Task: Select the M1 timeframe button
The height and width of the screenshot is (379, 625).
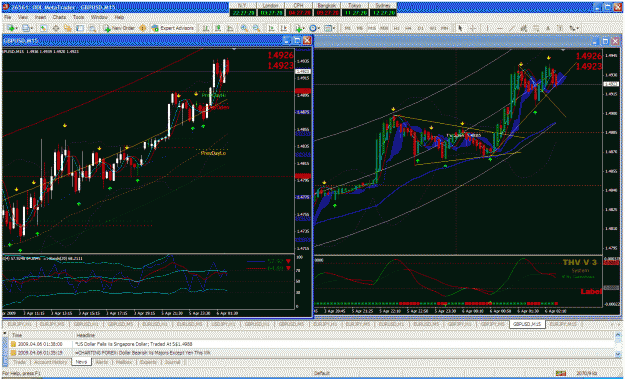Action: 348,28
